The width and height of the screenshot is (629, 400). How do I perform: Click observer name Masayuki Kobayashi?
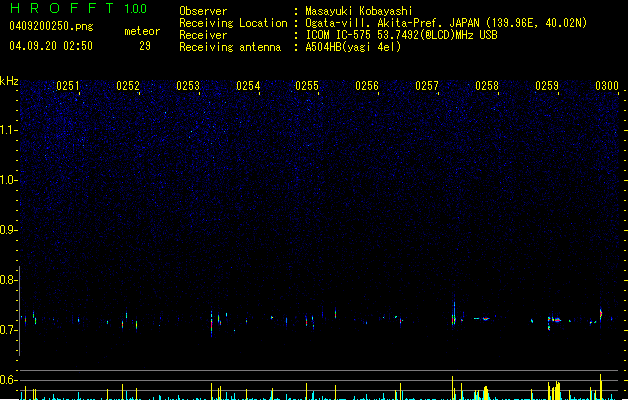359,11
